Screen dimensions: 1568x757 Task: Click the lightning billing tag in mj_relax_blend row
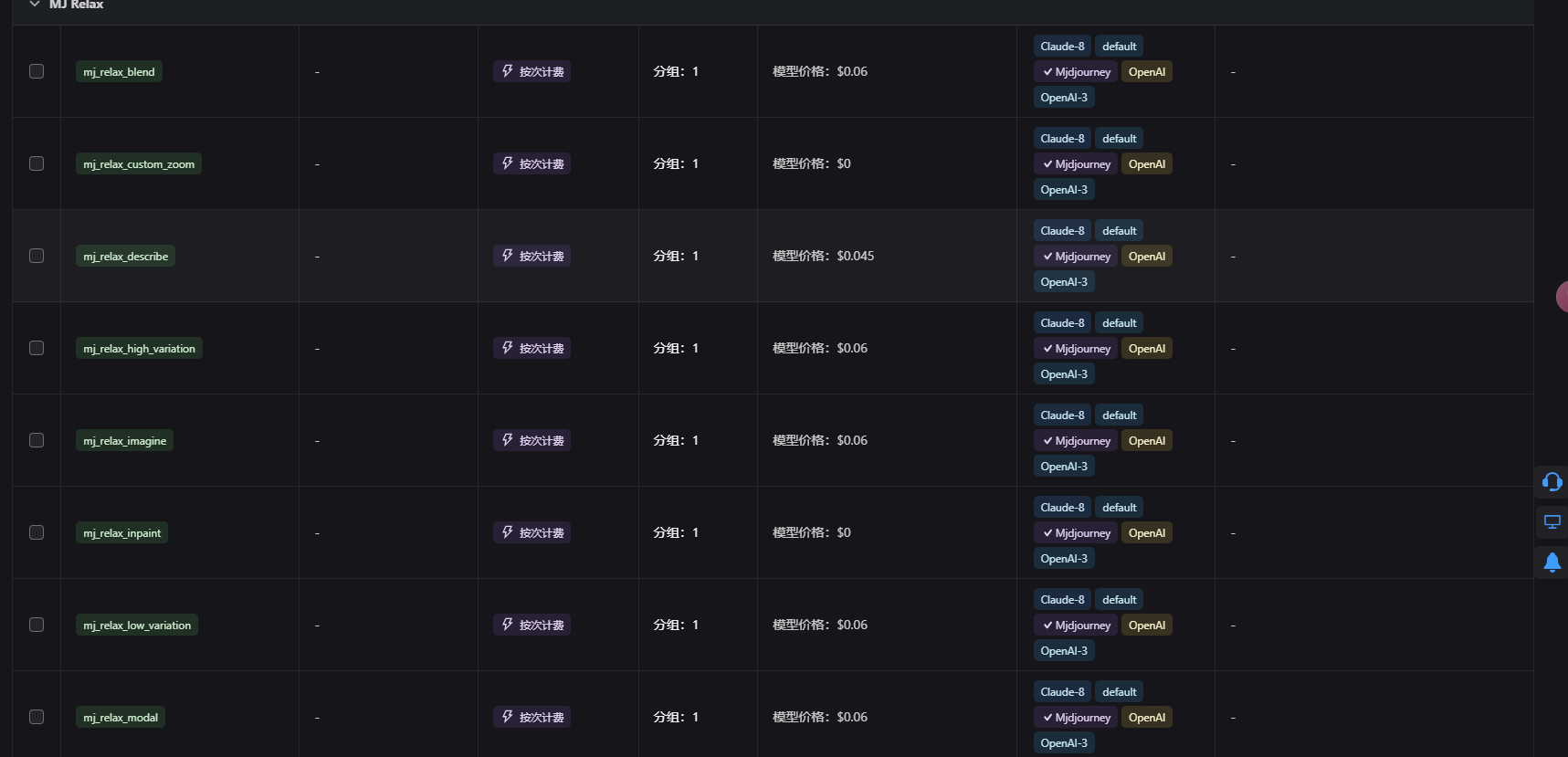(x=531, y=71)
